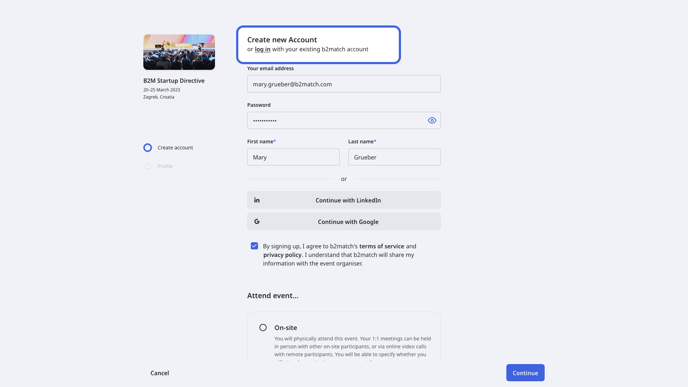
Task: Open the log in link
Action: tap(262, 49)
